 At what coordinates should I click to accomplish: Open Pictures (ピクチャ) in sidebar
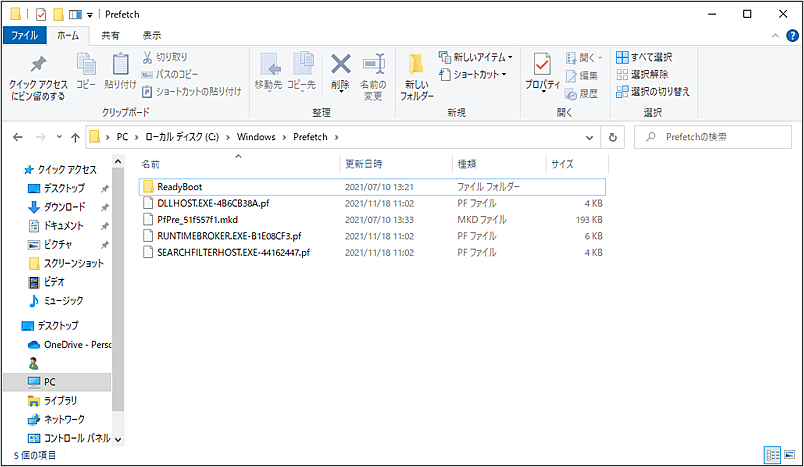click(57, 245)
